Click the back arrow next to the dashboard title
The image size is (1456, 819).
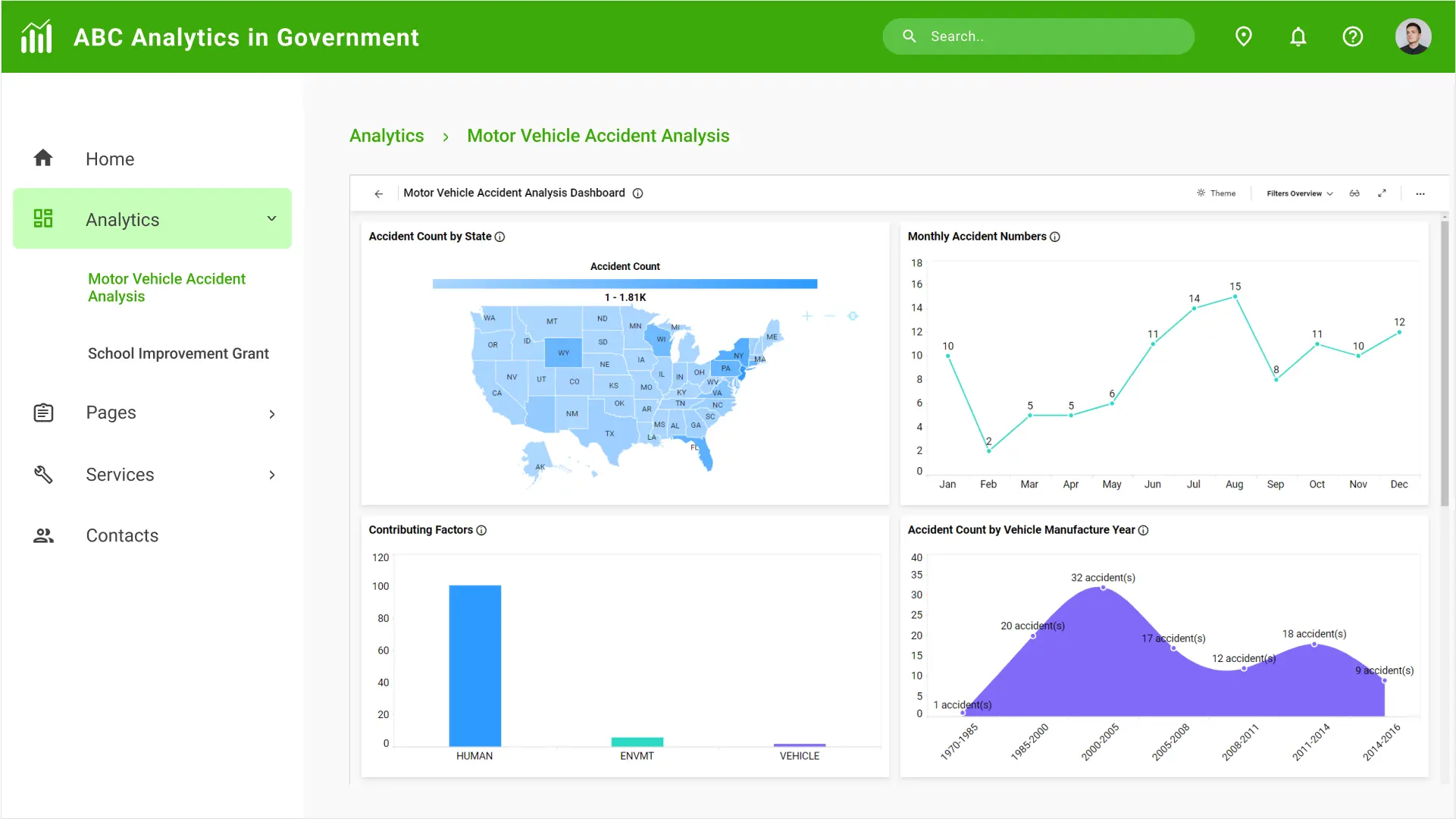coord(378,193)
